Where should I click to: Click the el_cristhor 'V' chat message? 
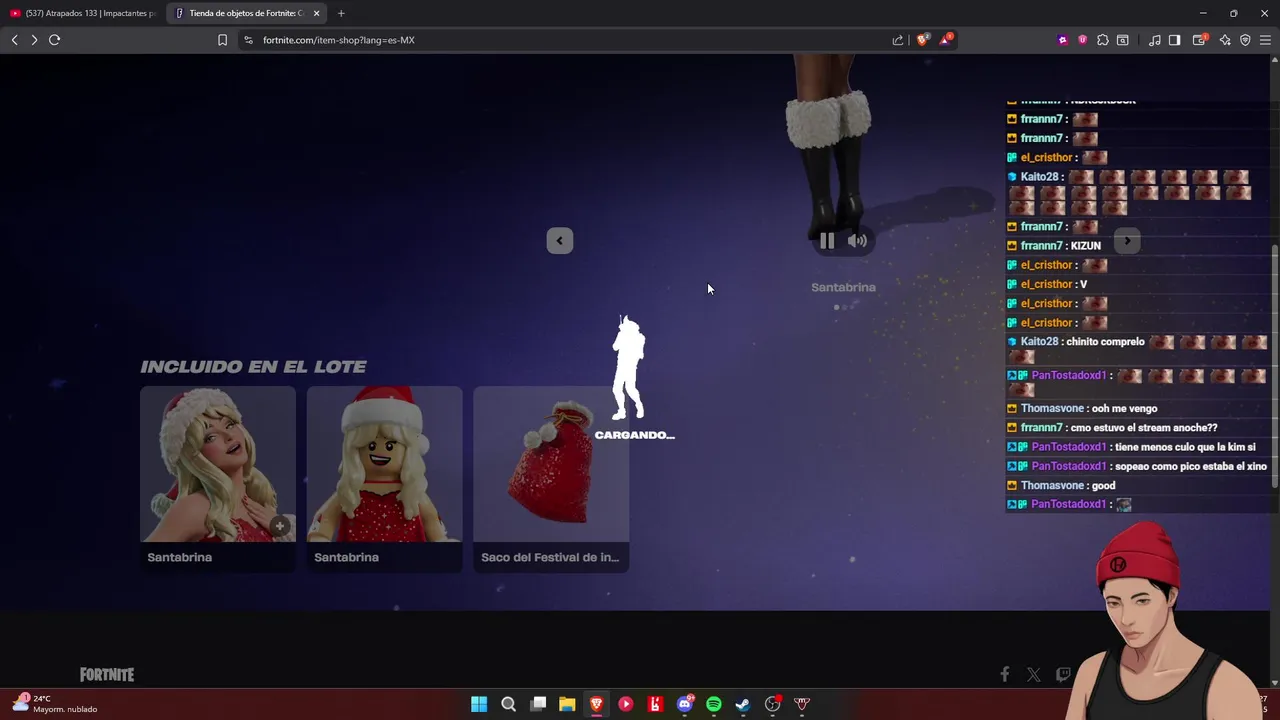click(1083, 284)
